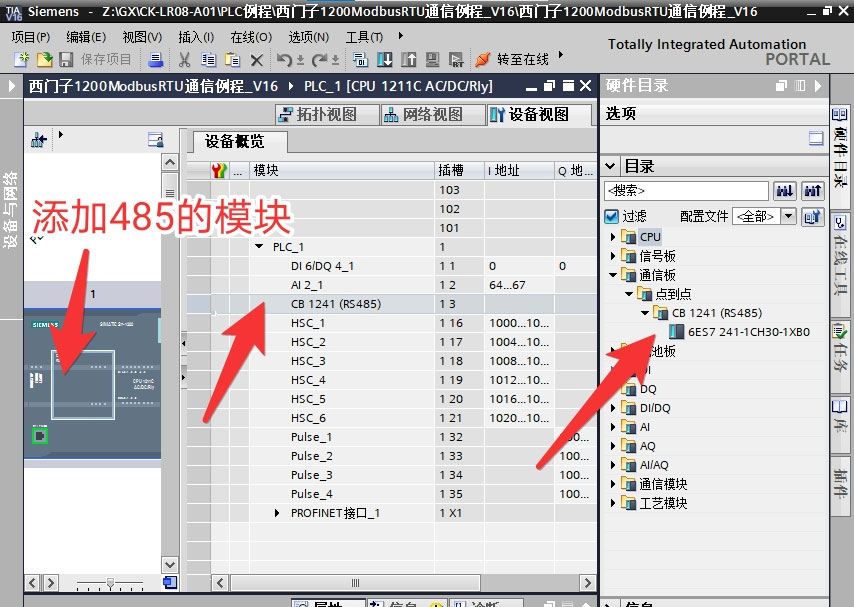Click the Ethernet port on the PLC image

pos(40,436)
